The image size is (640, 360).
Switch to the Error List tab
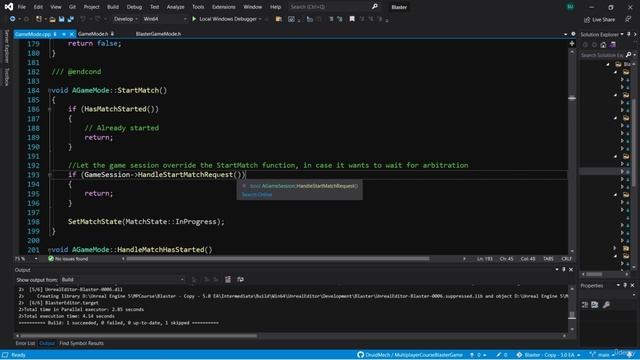click(25, 343)
